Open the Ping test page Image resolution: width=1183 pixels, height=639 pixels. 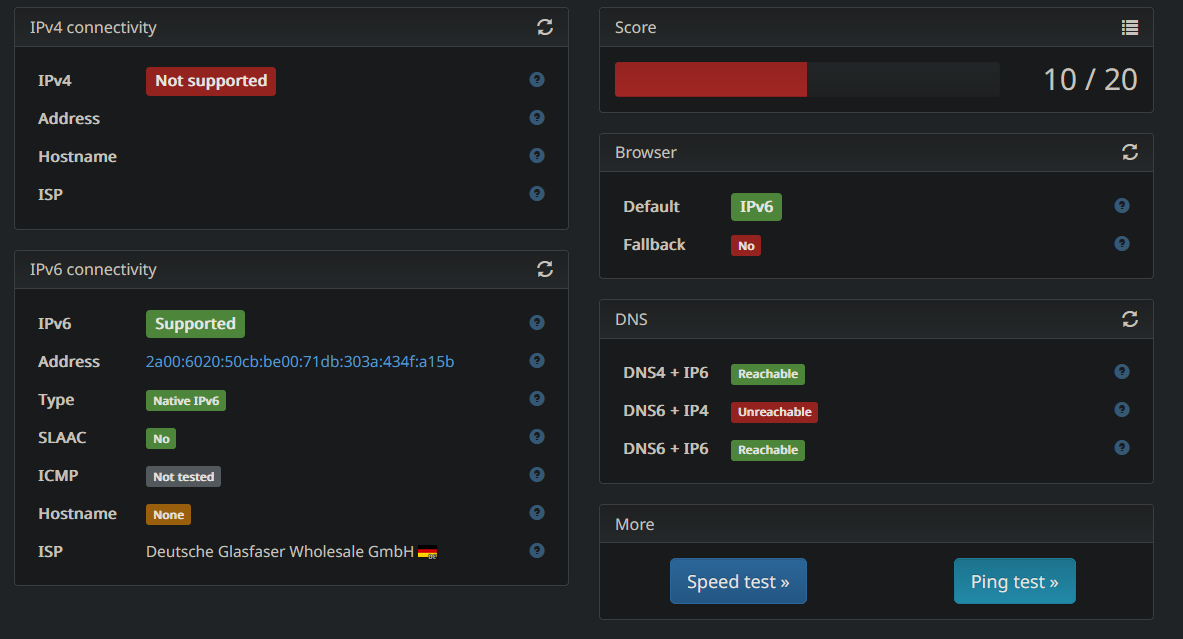(x=1015, y=581)
